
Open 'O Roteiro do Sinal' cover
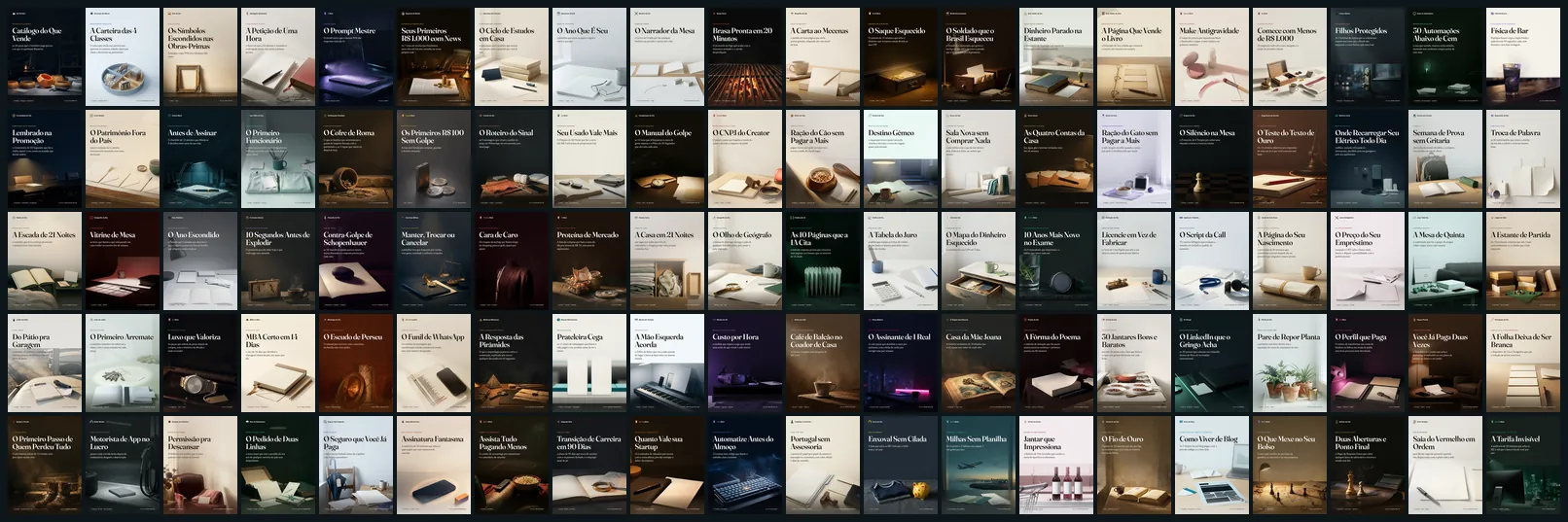coord(511,159)
